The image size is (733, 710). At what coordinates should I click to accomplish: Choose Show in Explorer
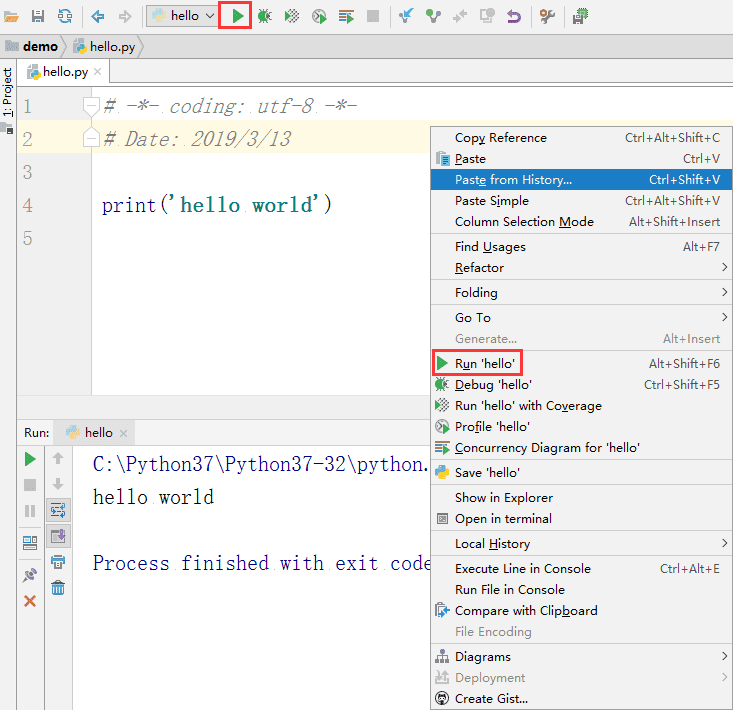pos(581,498)
